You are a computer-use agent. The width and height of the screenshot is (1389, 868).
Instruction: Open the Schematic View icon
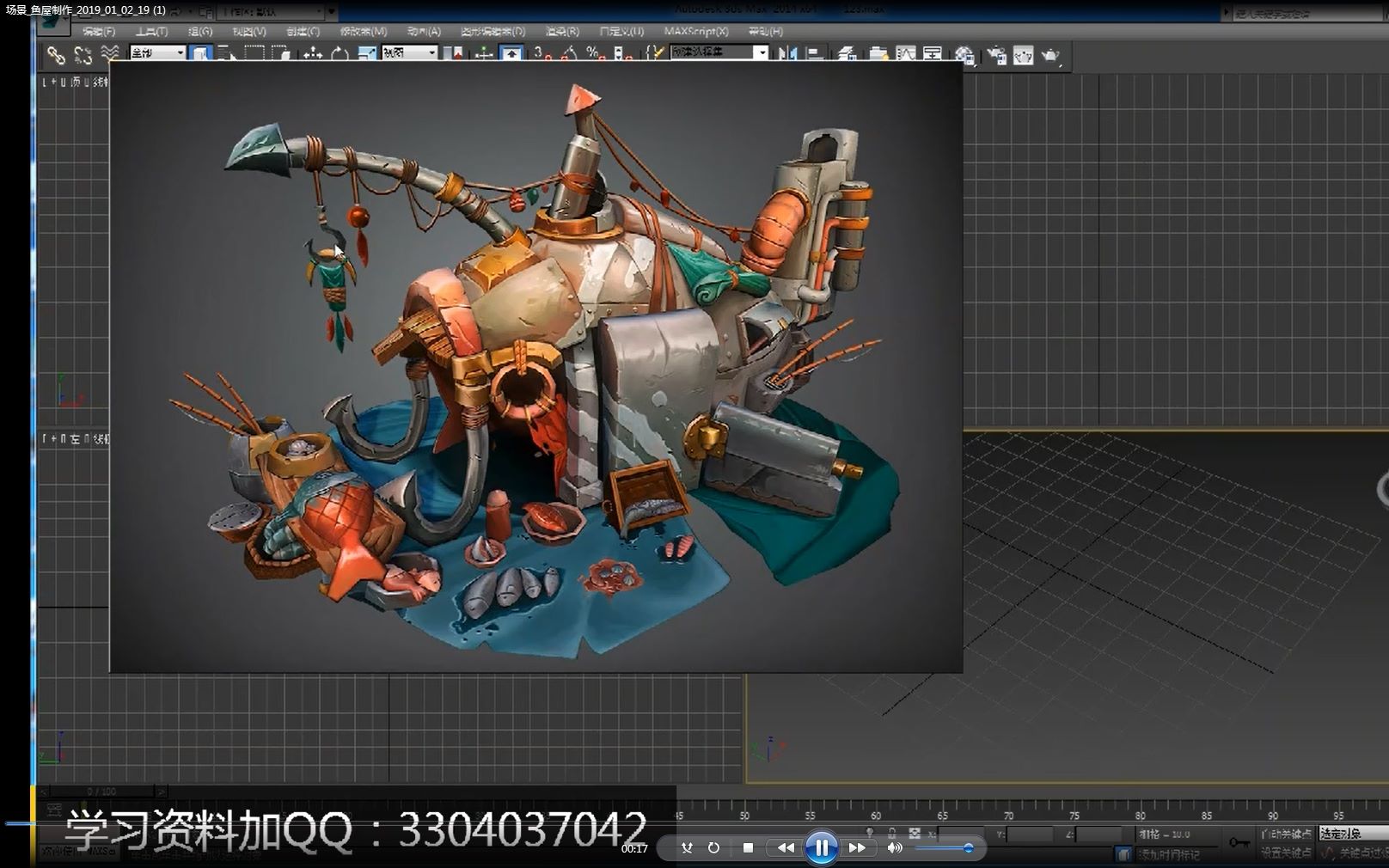coord(933,54)
